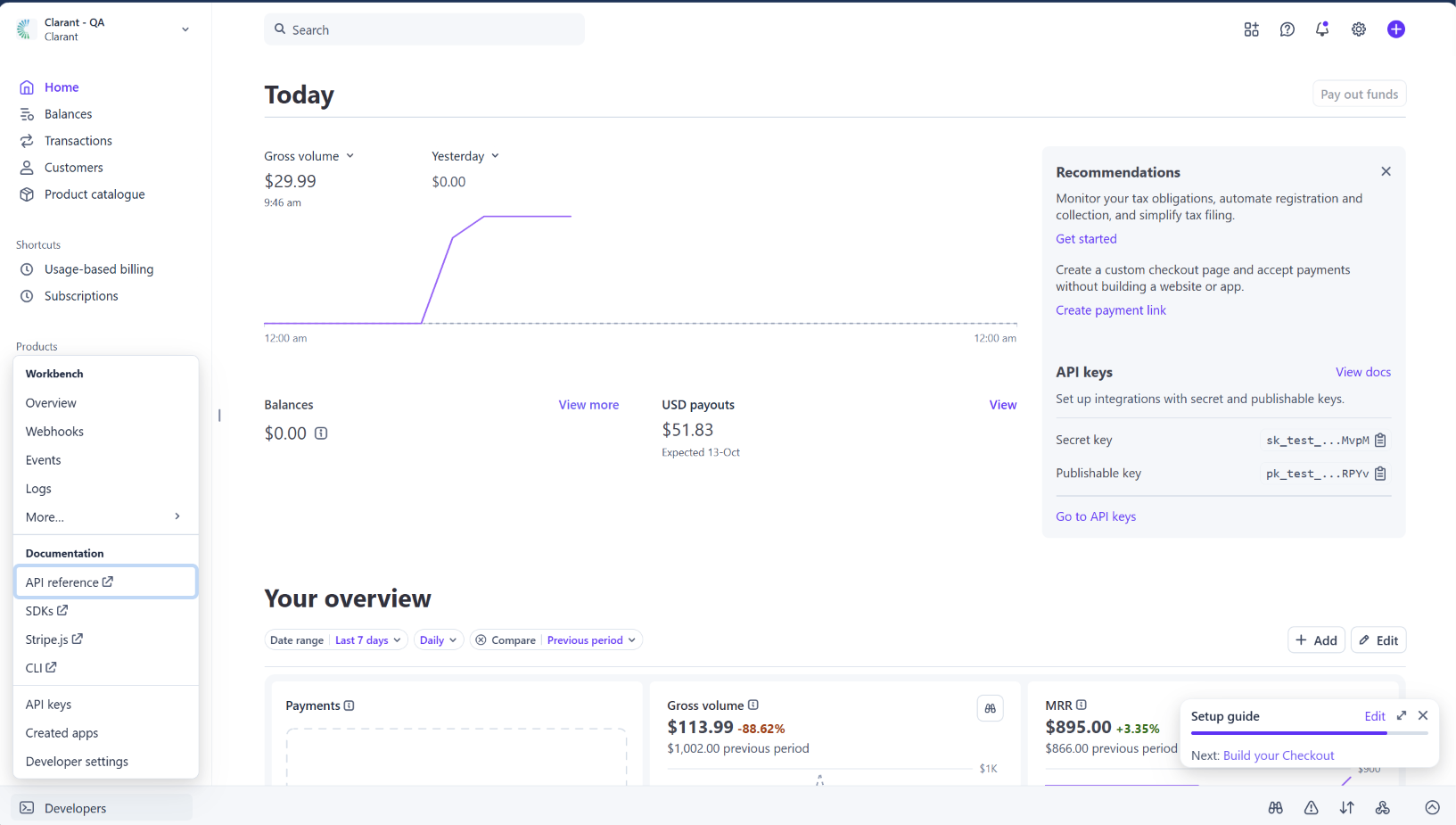Screen dimensions: 1456x825
Task: Click warning triangle icon in bottom bar
Action: coord(1312,807)
